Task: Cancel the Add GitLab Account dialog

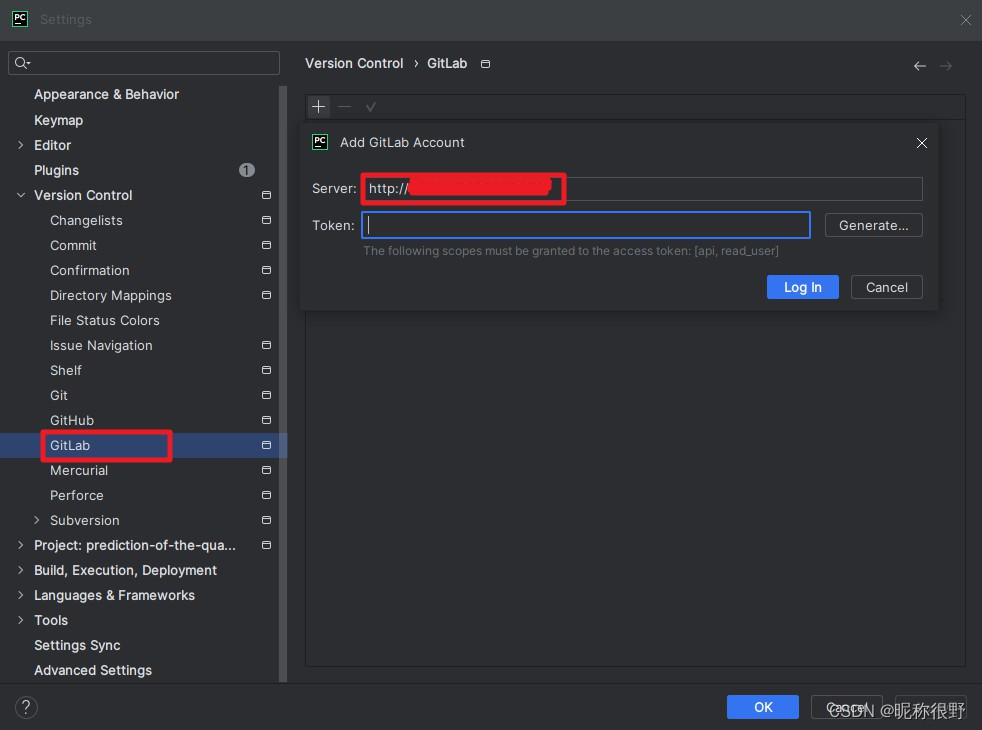Action: (x=886, y=287)
